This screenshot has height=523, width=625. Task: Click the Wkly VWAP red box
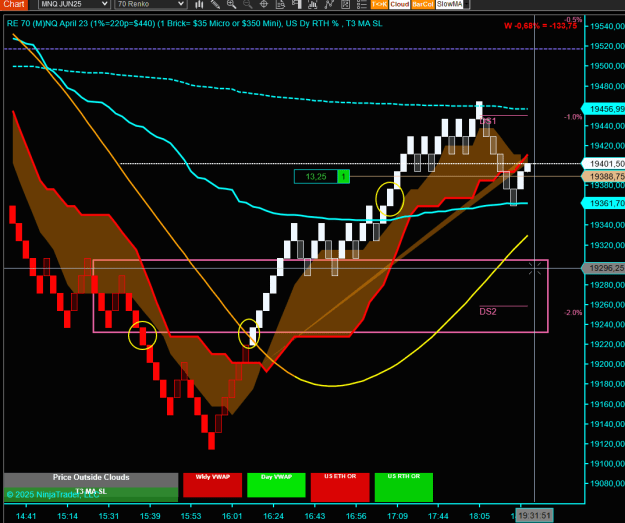tap(212, 485)
